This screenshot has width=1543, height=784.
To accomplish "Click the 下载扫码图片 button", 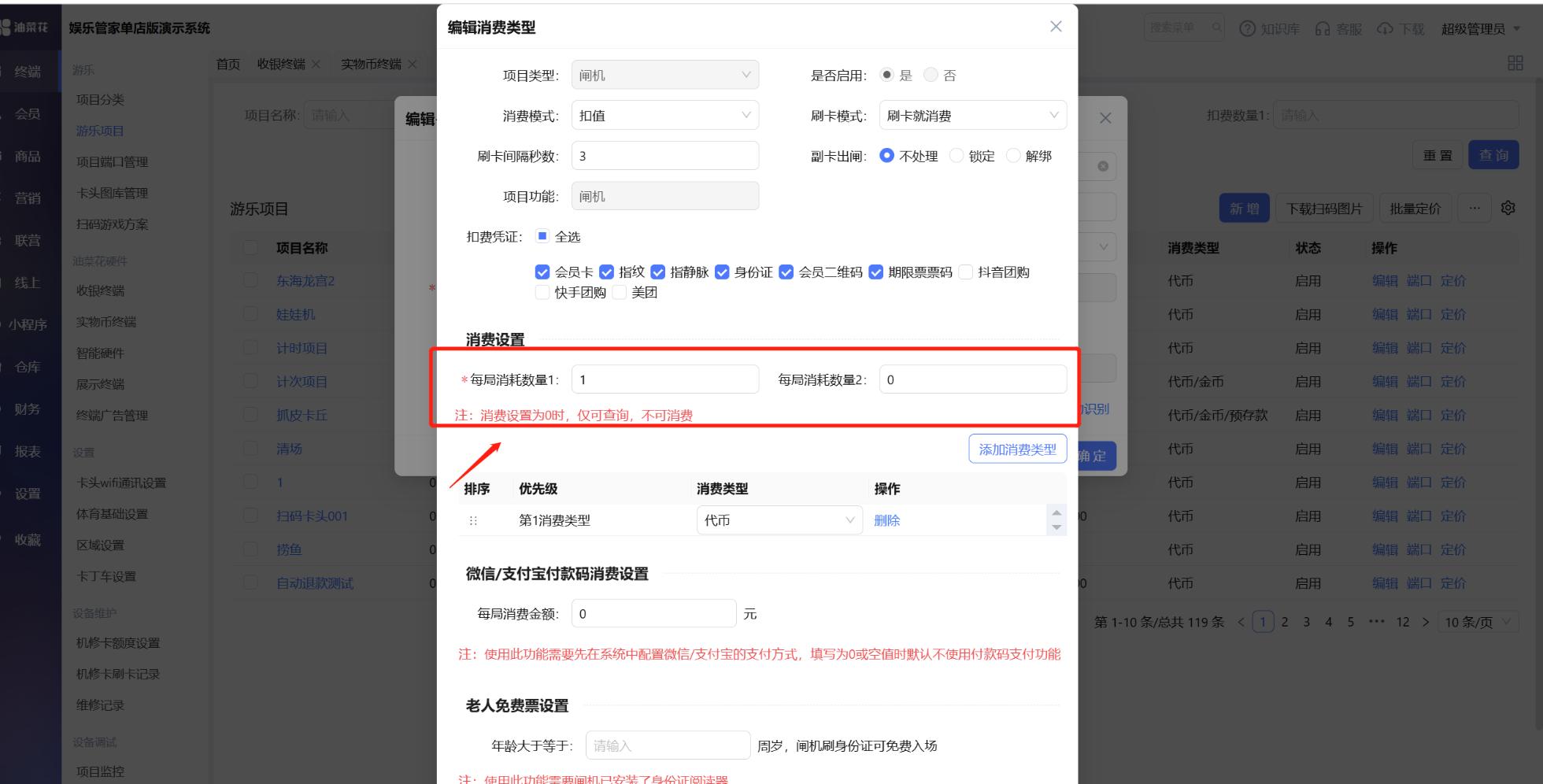I will click(x=1324, y=209).
